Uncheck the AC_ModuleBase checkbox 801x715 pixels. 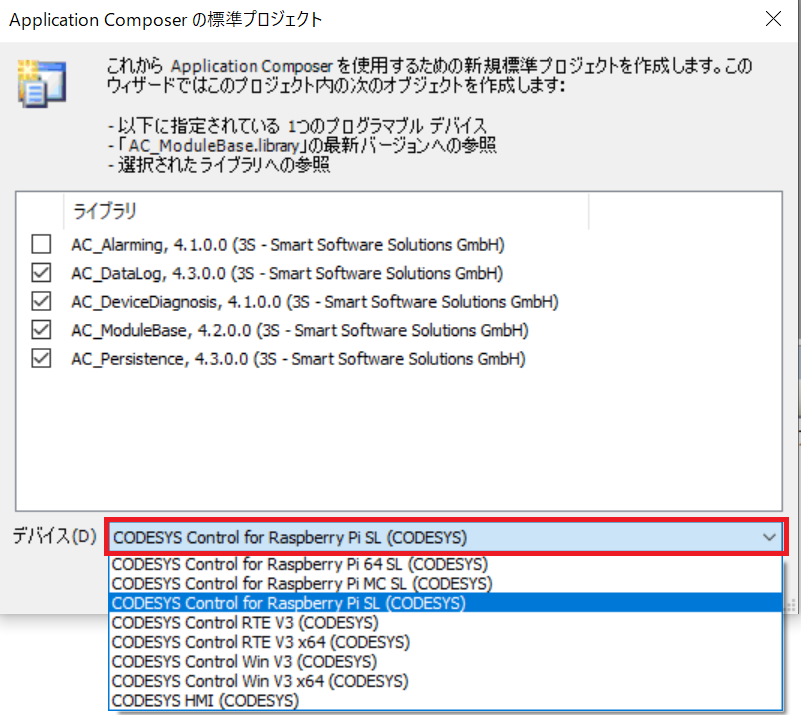click(41, 330)
